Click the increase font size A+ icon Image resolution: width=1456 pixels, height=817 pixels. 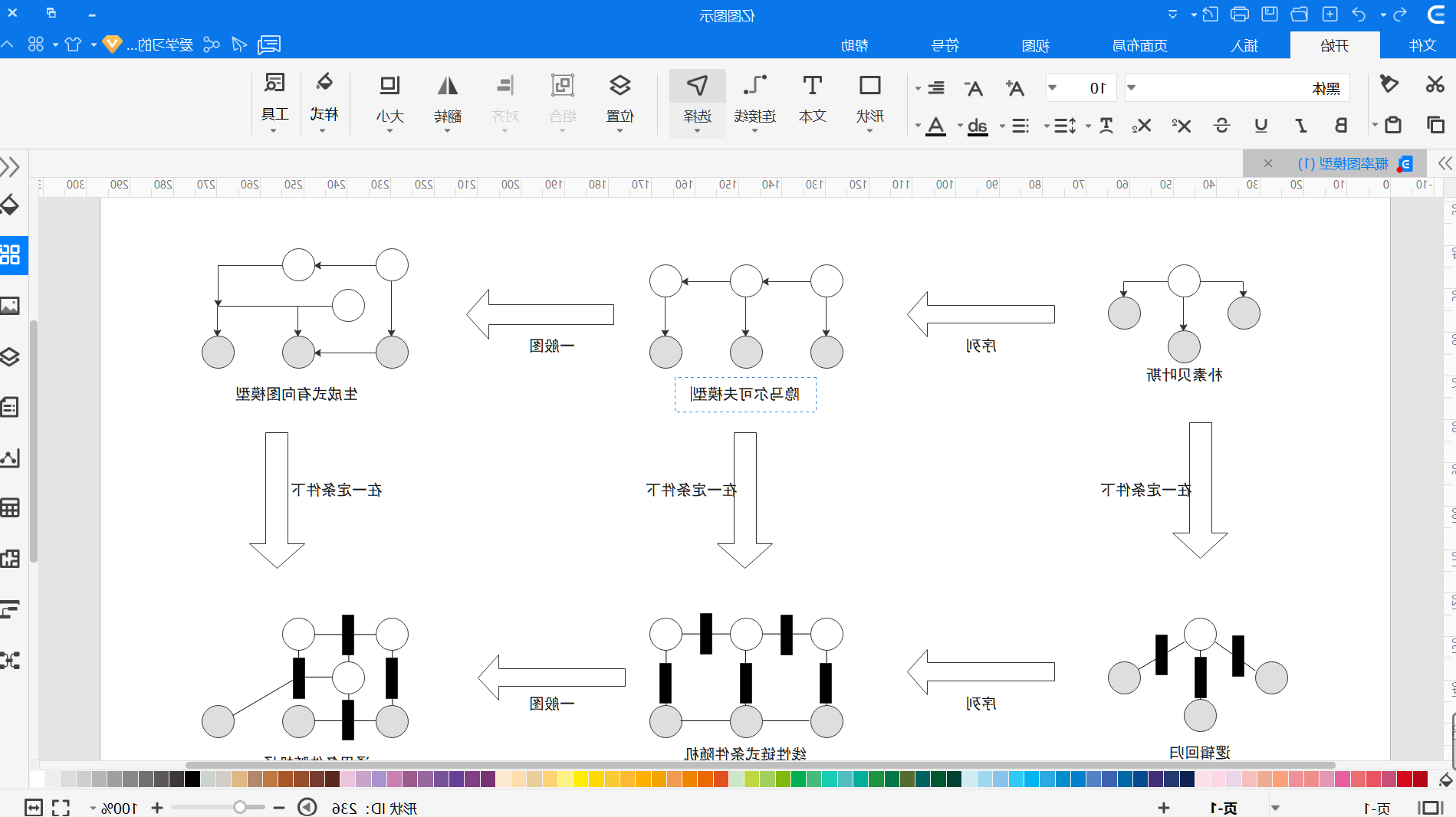click(1014, 88)
